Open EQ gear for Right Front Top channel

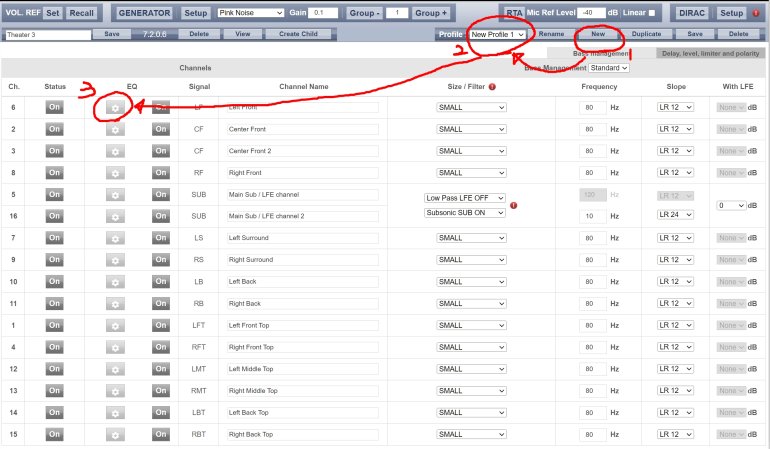pos(115,347)
